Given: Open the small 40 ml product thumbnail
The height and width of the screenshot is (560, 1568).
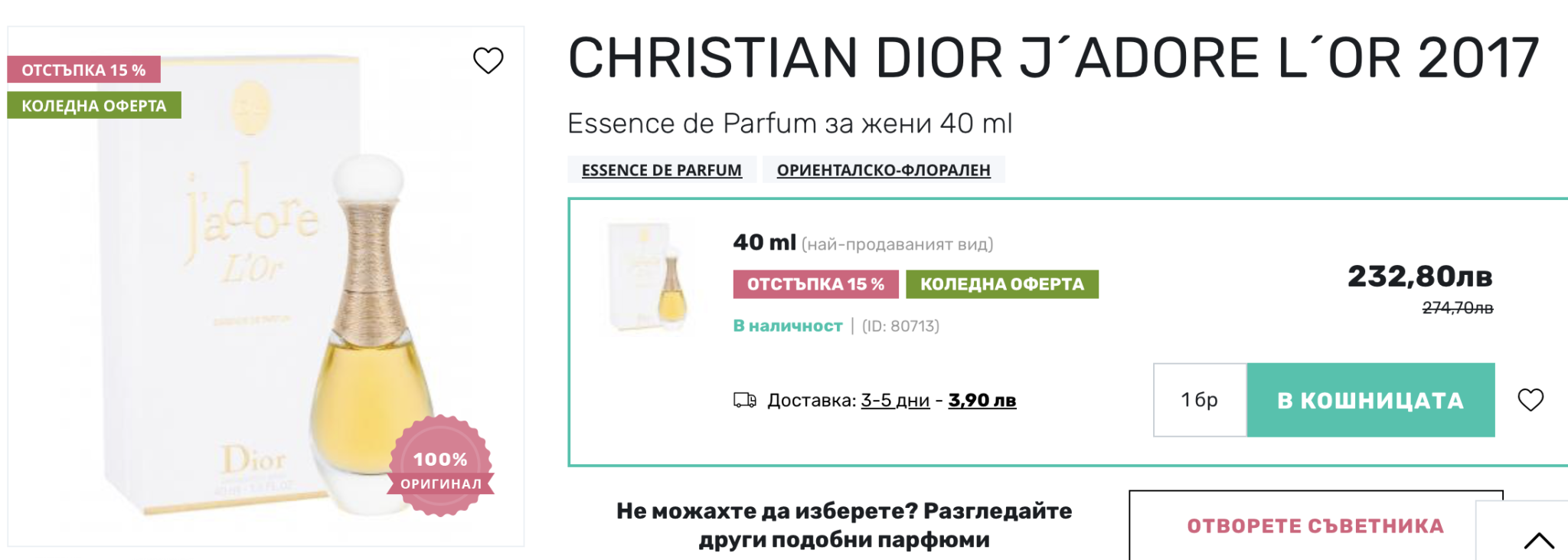Looking at the screenshot, I should pos(649,276).
